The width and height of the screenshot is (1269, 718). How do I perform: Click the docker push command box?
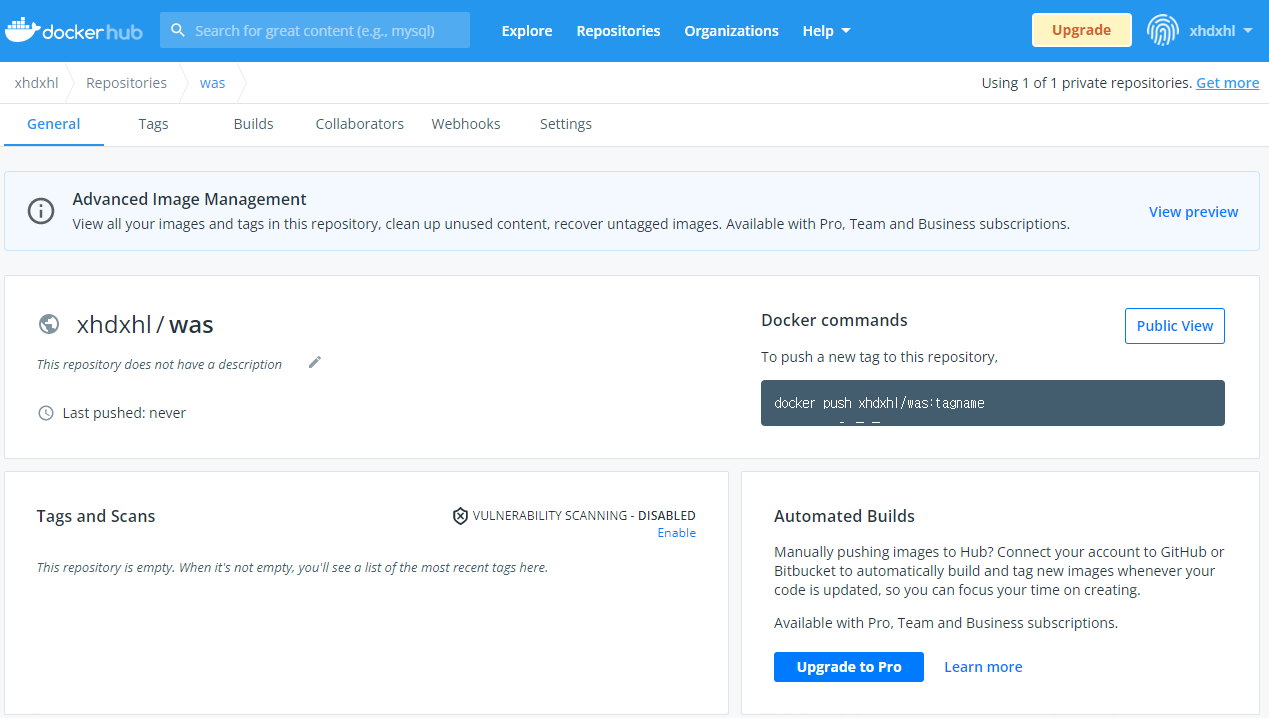(992, 403)
